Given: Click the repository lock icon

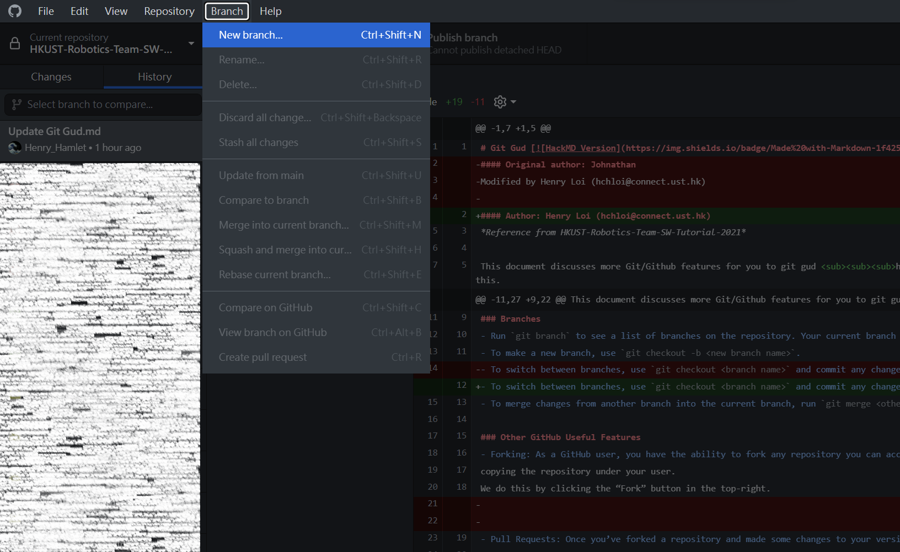Looking at the screenshot, I should tap(14, 44).
